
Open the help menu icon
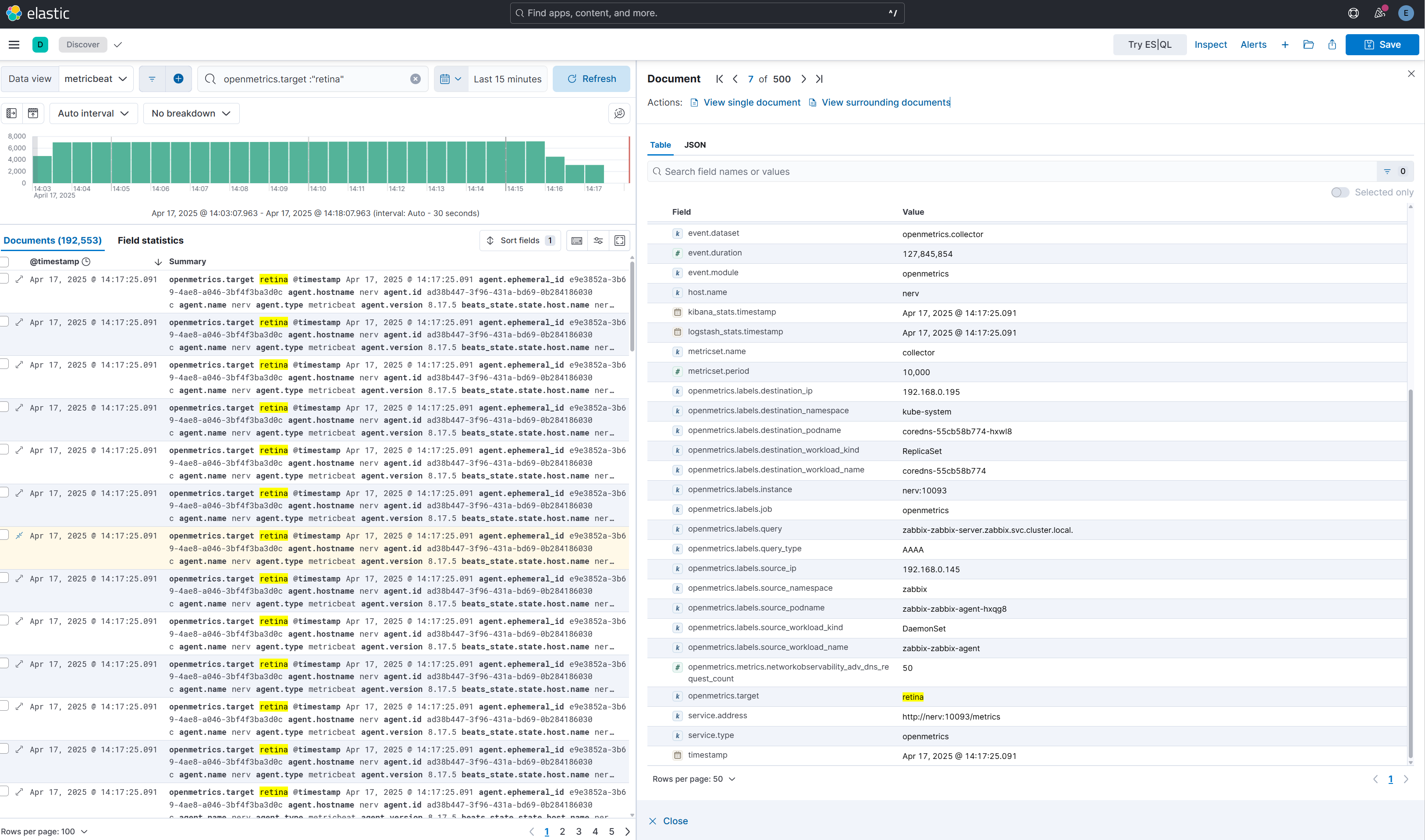point(1353,13)
